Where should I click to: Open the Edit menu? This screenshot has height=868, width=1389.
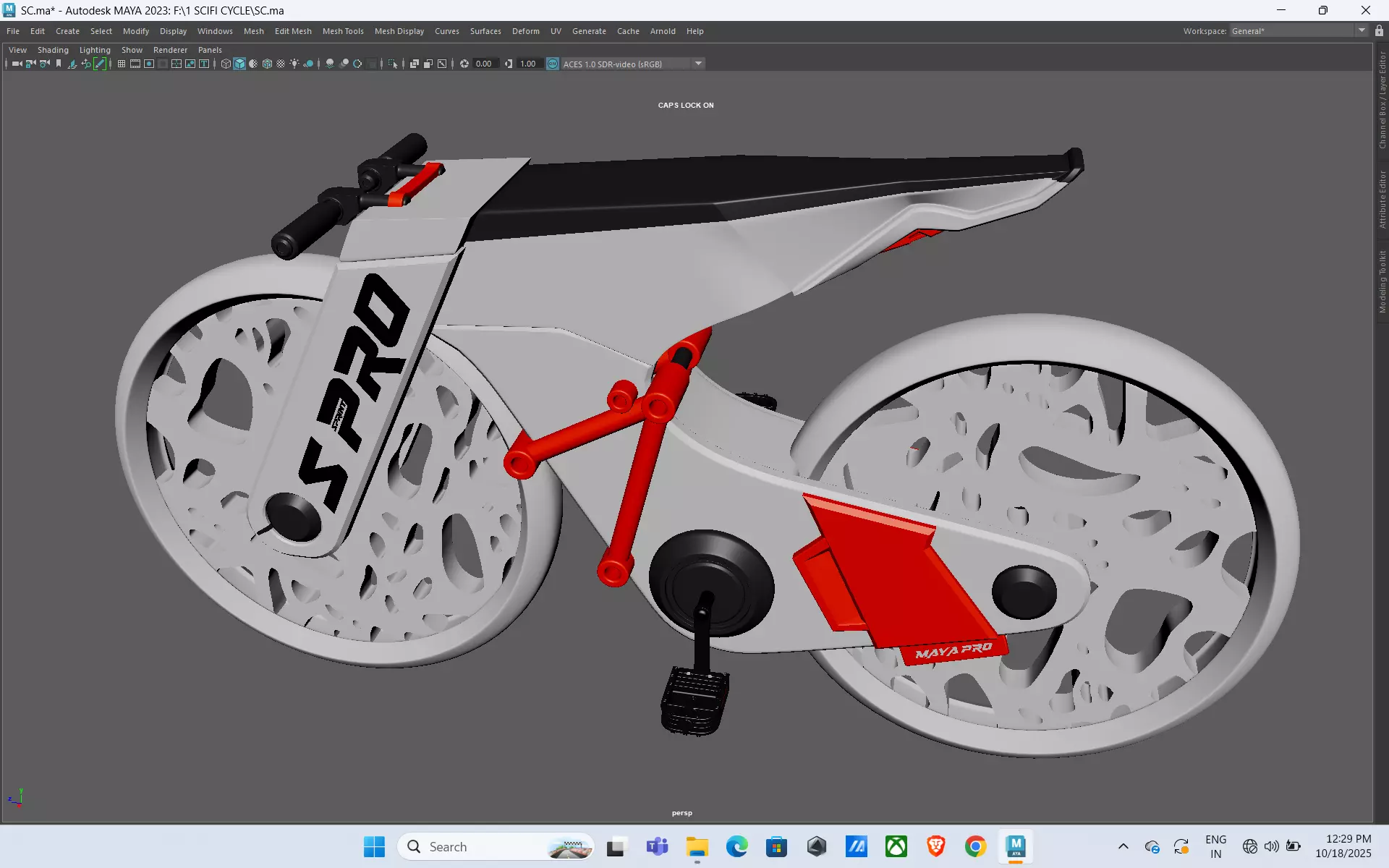(38, 31)
